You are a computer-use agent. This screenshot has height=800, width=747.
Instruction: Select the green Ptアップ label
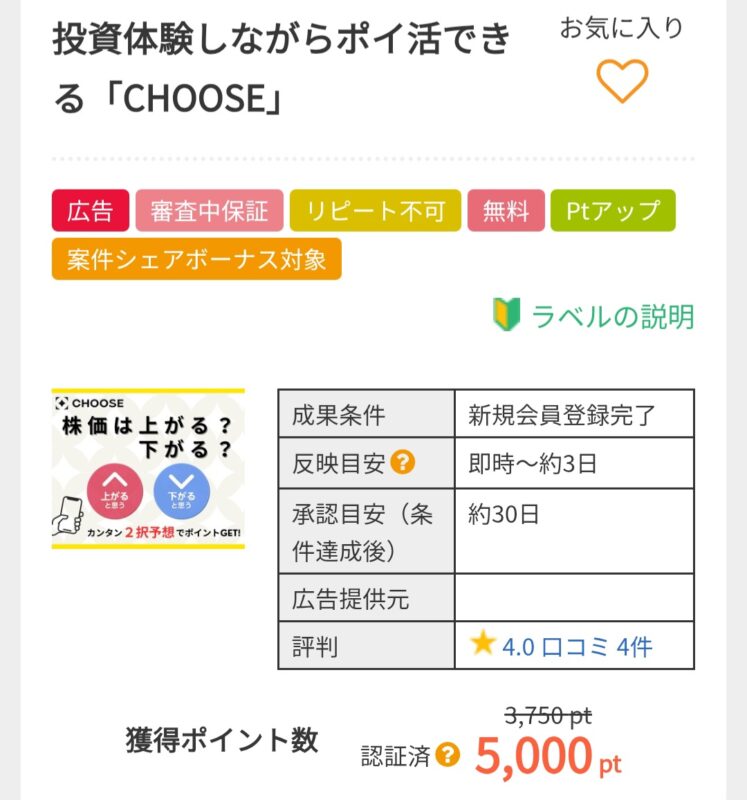(x=613, y=211)
